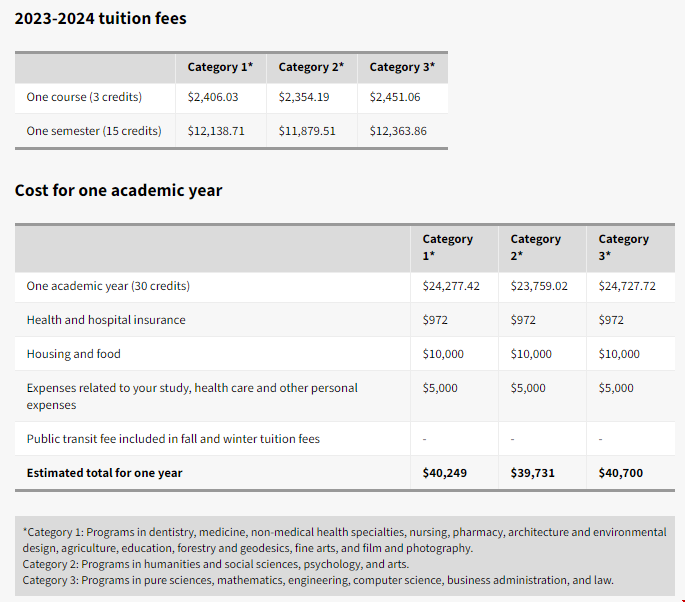Screen dimensions: 685x602
Task: Click the 'Cost for one academic year' heading
Action: pyautogui.click(x=118, y=190)
